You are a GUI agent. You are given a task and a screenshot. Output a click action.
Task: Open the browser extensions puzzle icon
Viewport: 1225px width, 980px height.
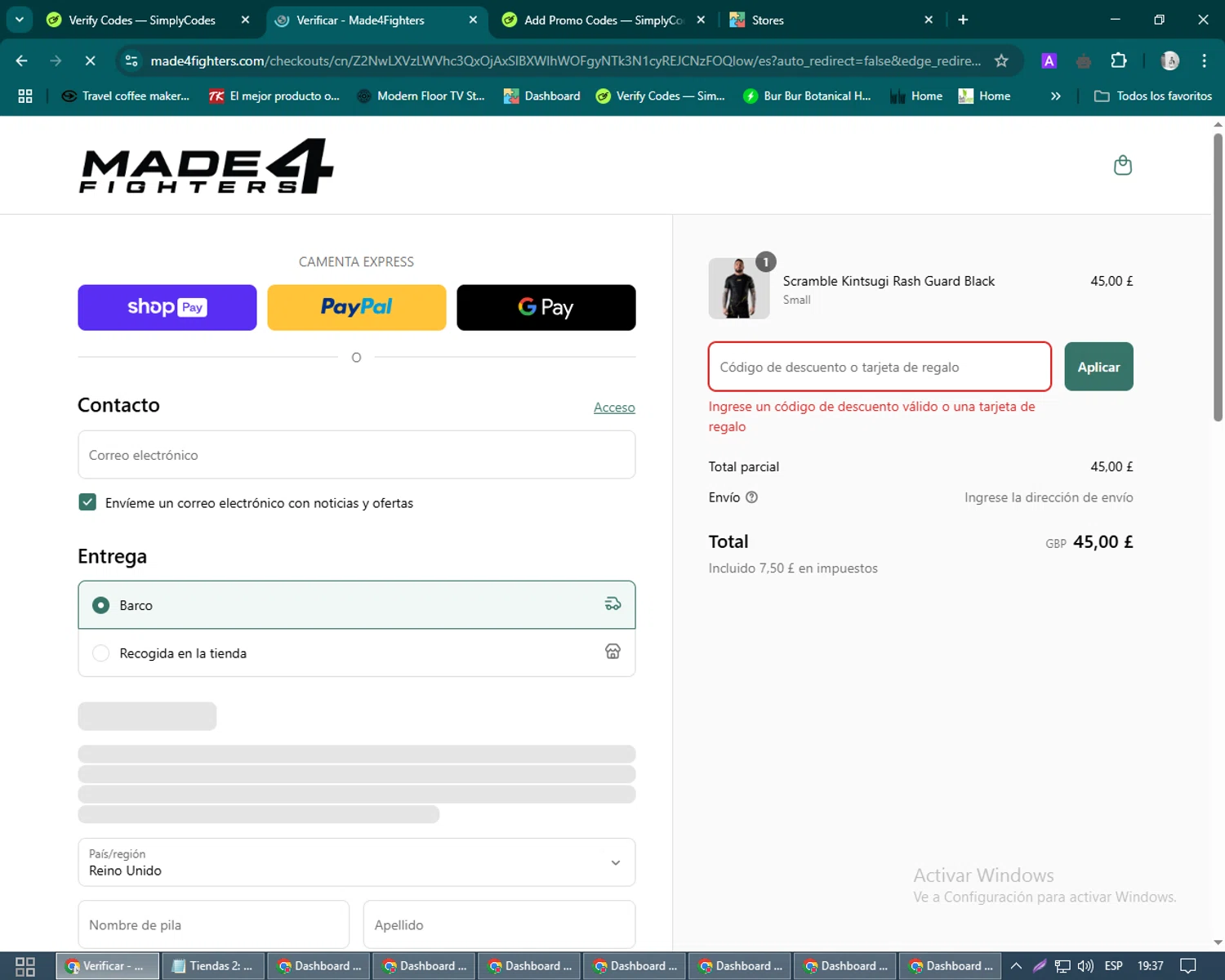coord(1119,60)
